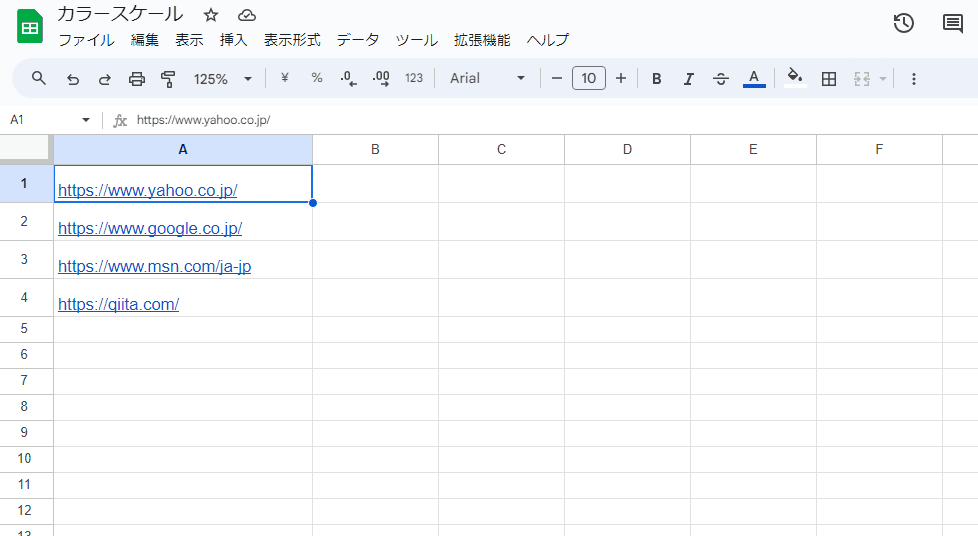Follow the google.co.jp link in A2
The width and height of the screenshot is (978, 536).
pos(150,228)
